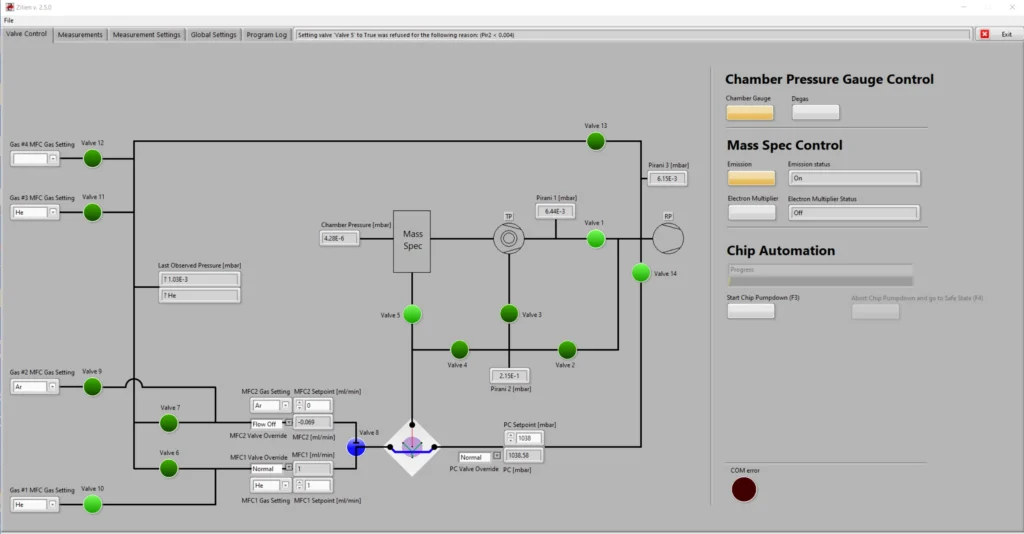Click the Chip Automation progress bar
The width and height of the screenshot is (1024, 534).
coord(821,281)
